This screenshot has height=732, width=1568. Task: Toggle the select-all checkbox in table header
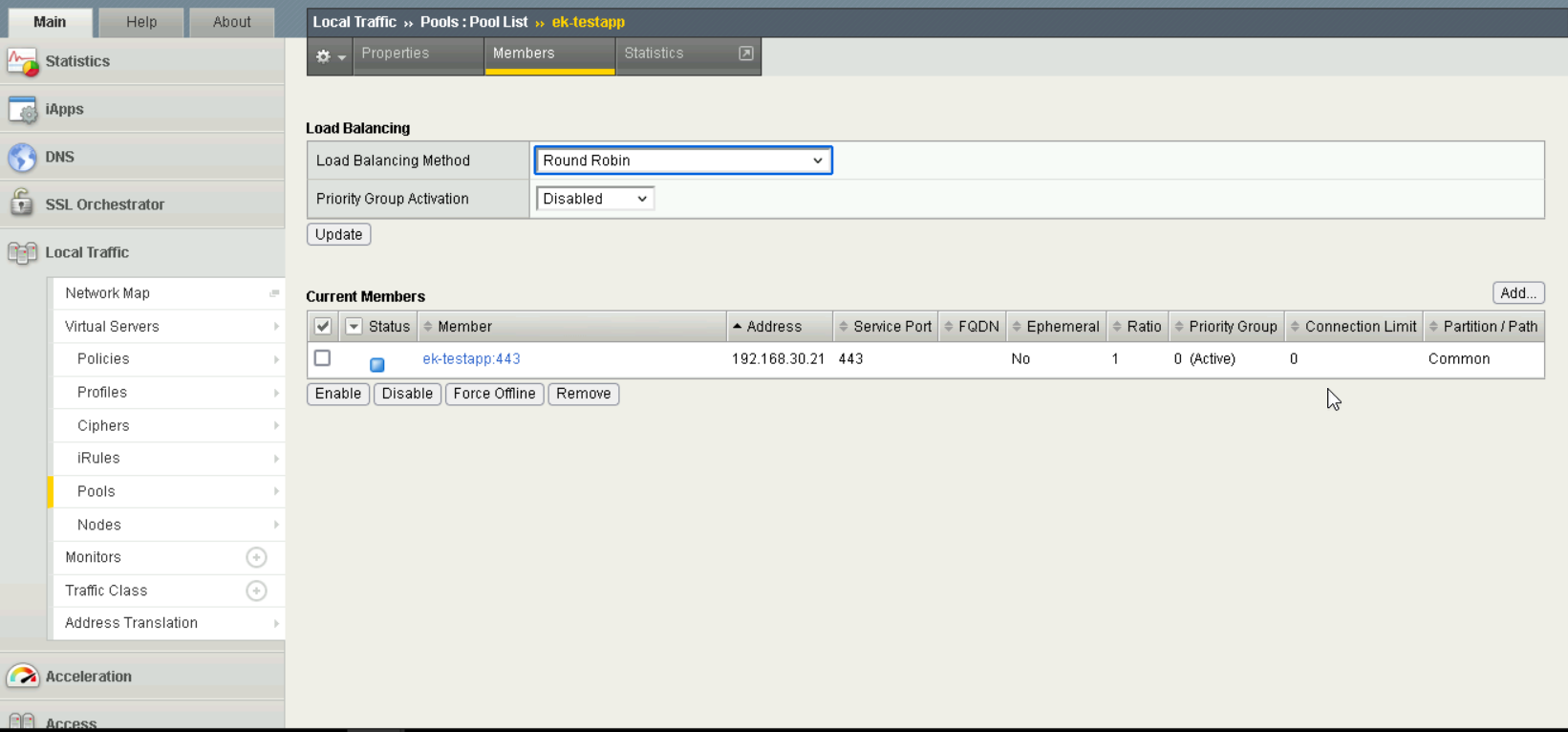[x=323, y=327]
